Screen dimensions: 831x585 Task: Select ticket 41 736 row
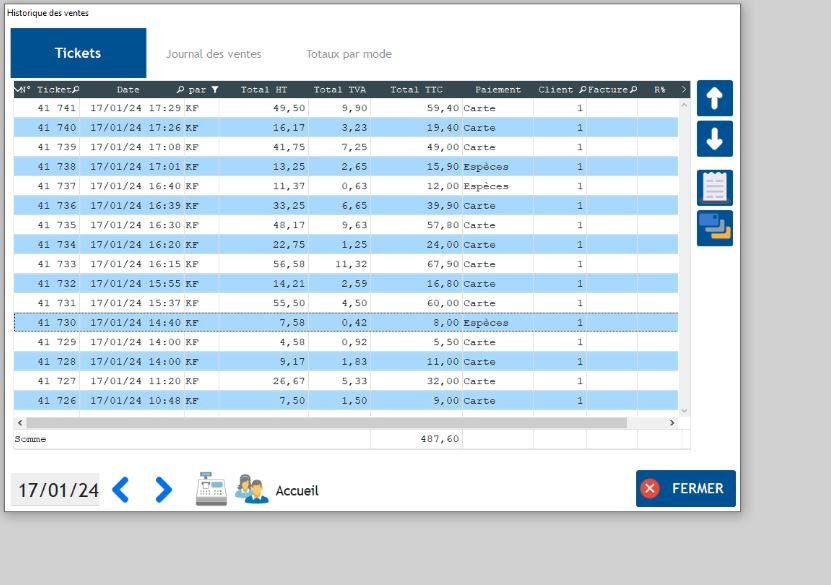[x=300, y=206]
